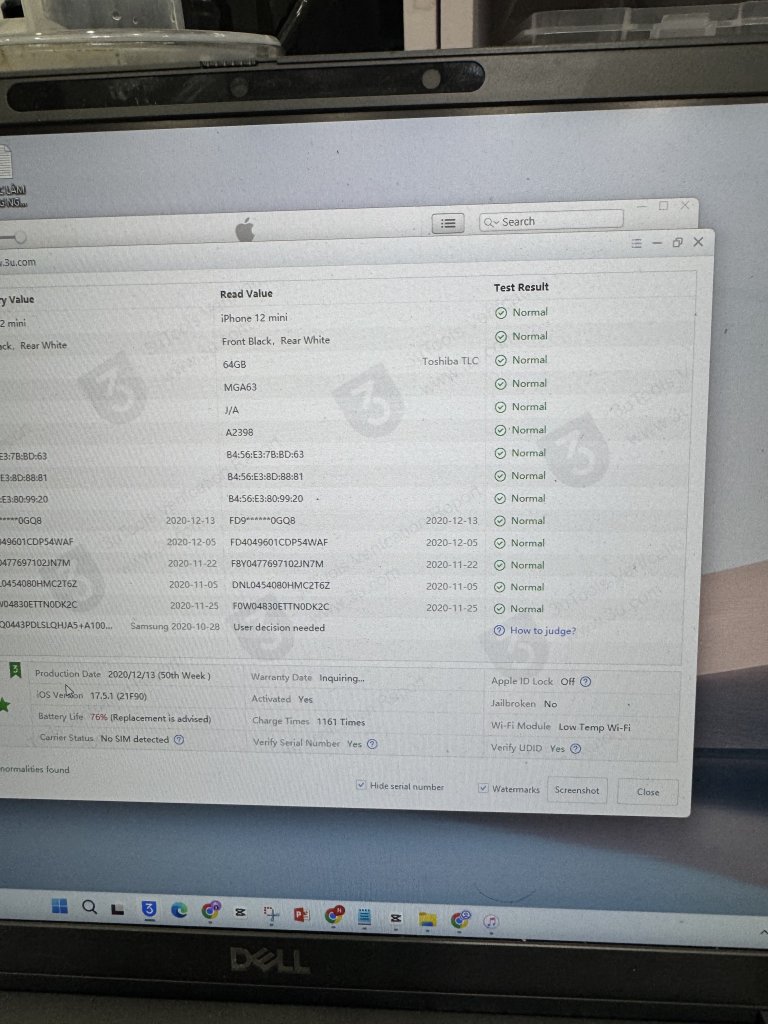
Task: Click the User decision needed text
Action: coord(279,628)
